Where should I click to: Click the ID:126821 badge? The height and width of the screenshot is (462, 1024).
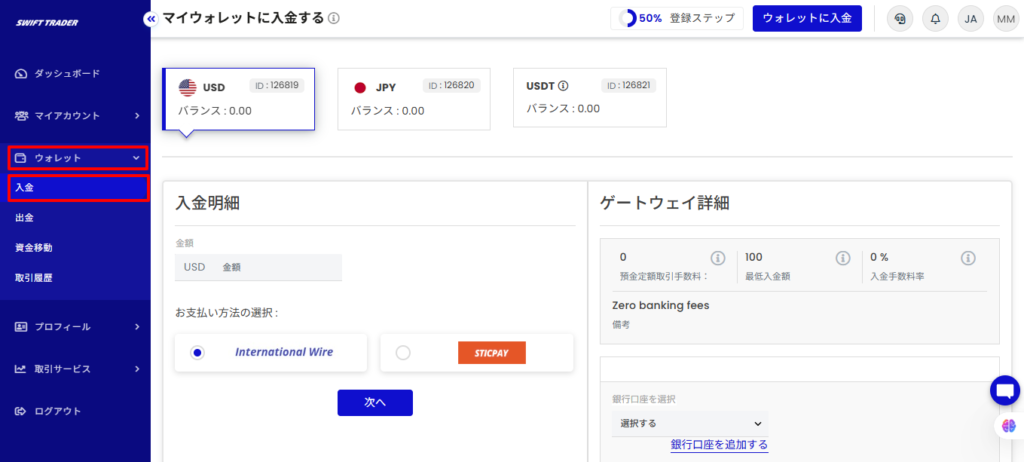628,86
